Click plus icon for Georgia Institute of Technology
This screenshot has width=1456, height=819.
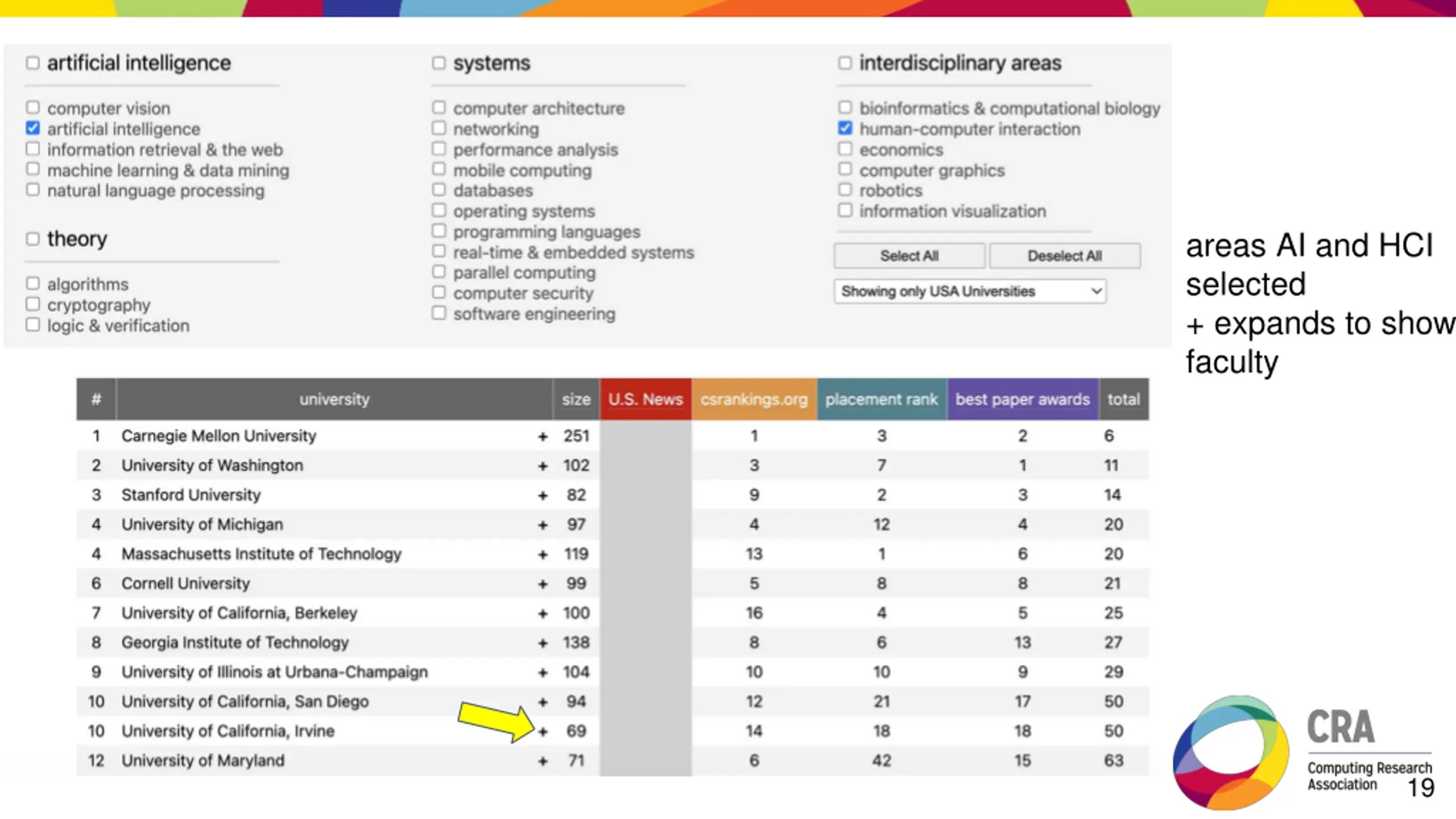point(543,643)
